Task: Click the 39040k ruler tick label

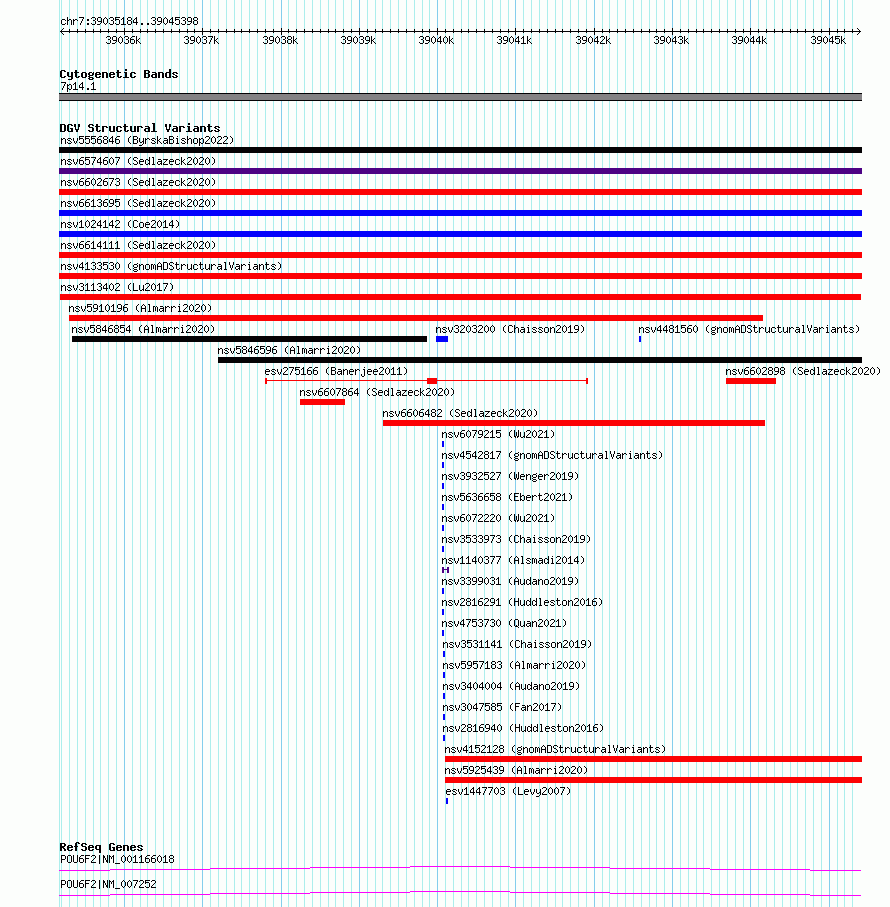Action: point(436,40)
